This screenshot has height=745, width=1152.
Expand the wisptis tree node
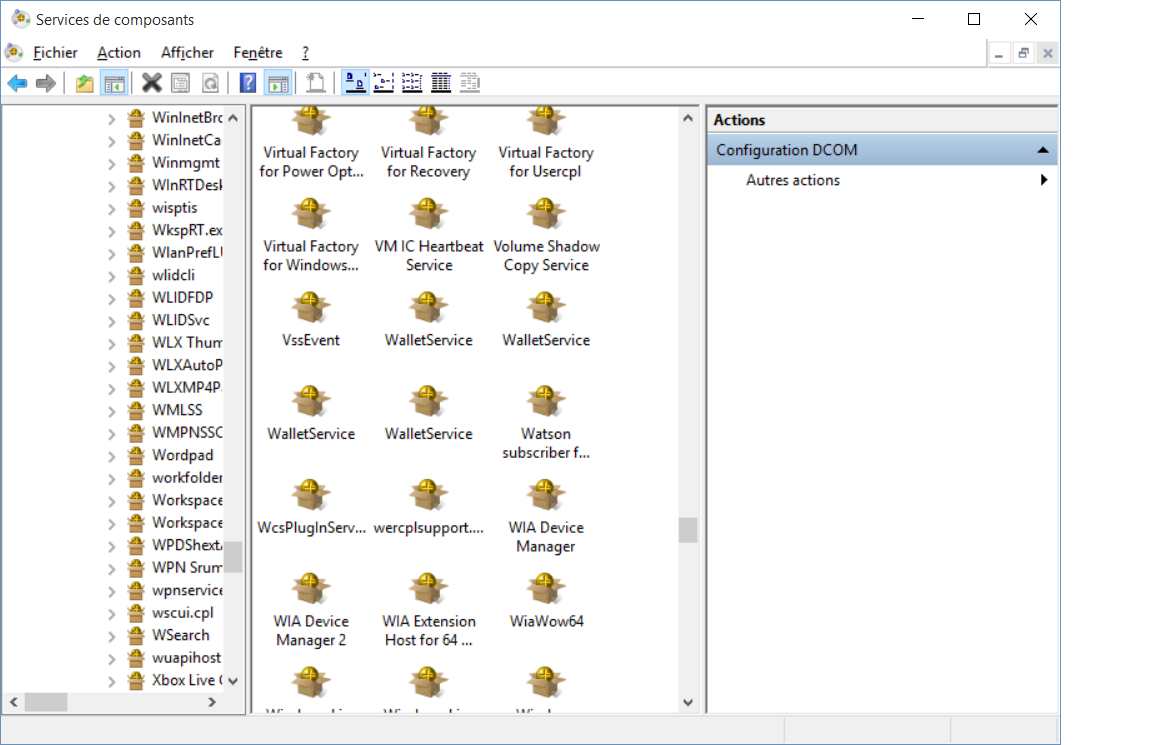coord(112,208)
